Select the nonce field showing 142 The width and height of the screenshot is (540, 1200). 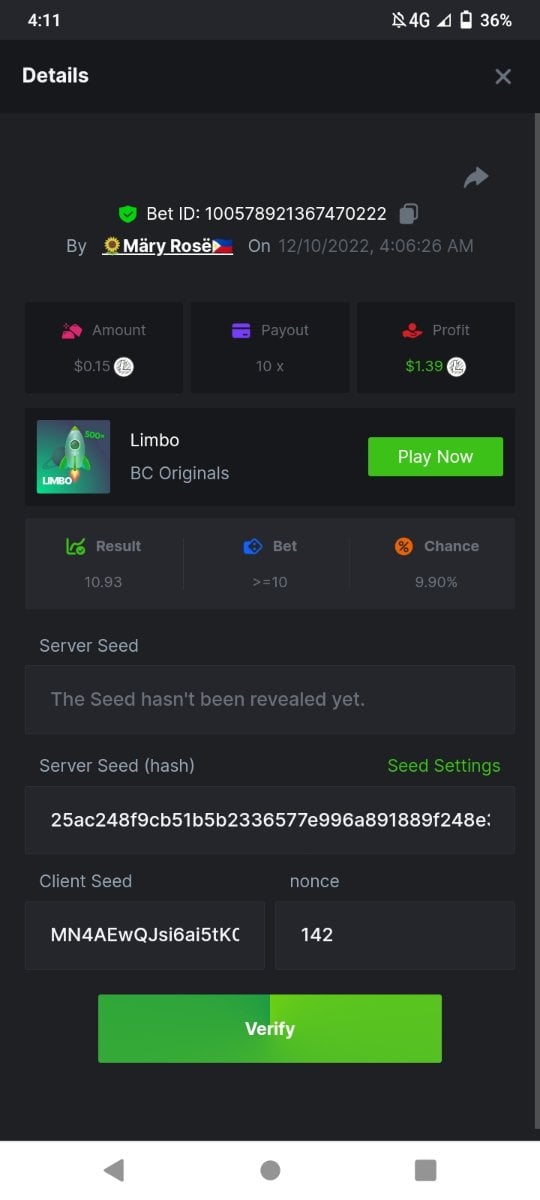click(395, 935)
